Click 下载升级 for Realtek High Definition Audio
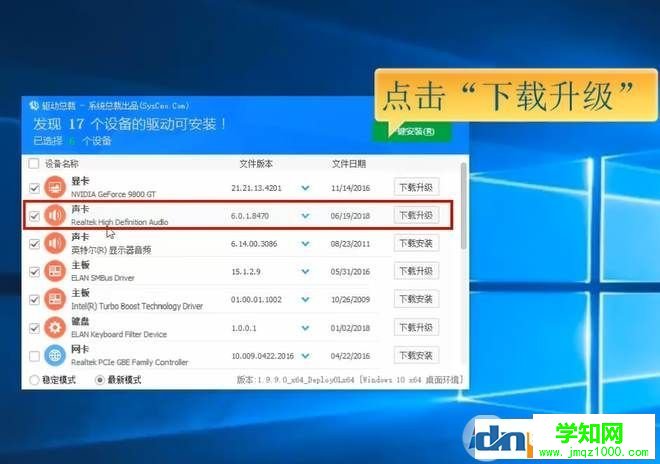Image resolution: width=660 pixels, height=464 pixels. tap(416, 215)
